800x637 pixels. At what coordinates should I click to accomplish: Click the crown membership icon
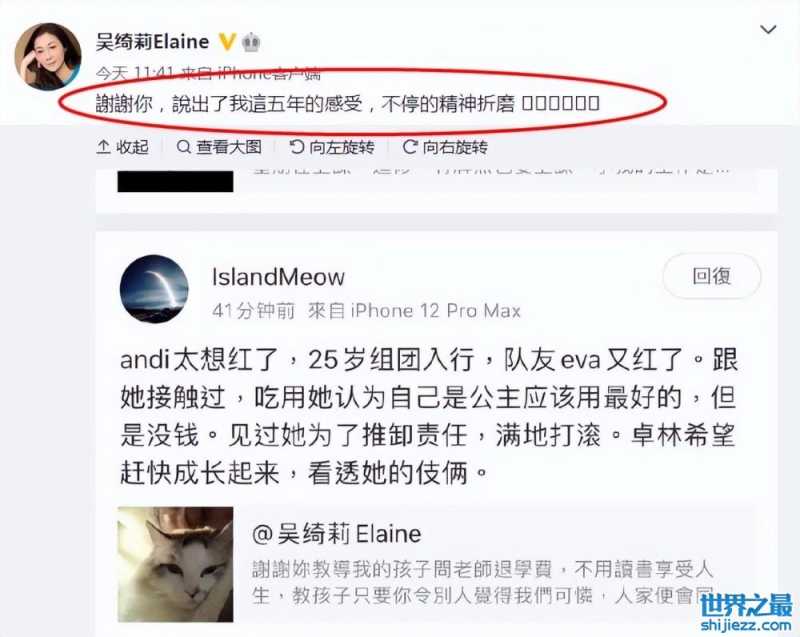point(250,42)
